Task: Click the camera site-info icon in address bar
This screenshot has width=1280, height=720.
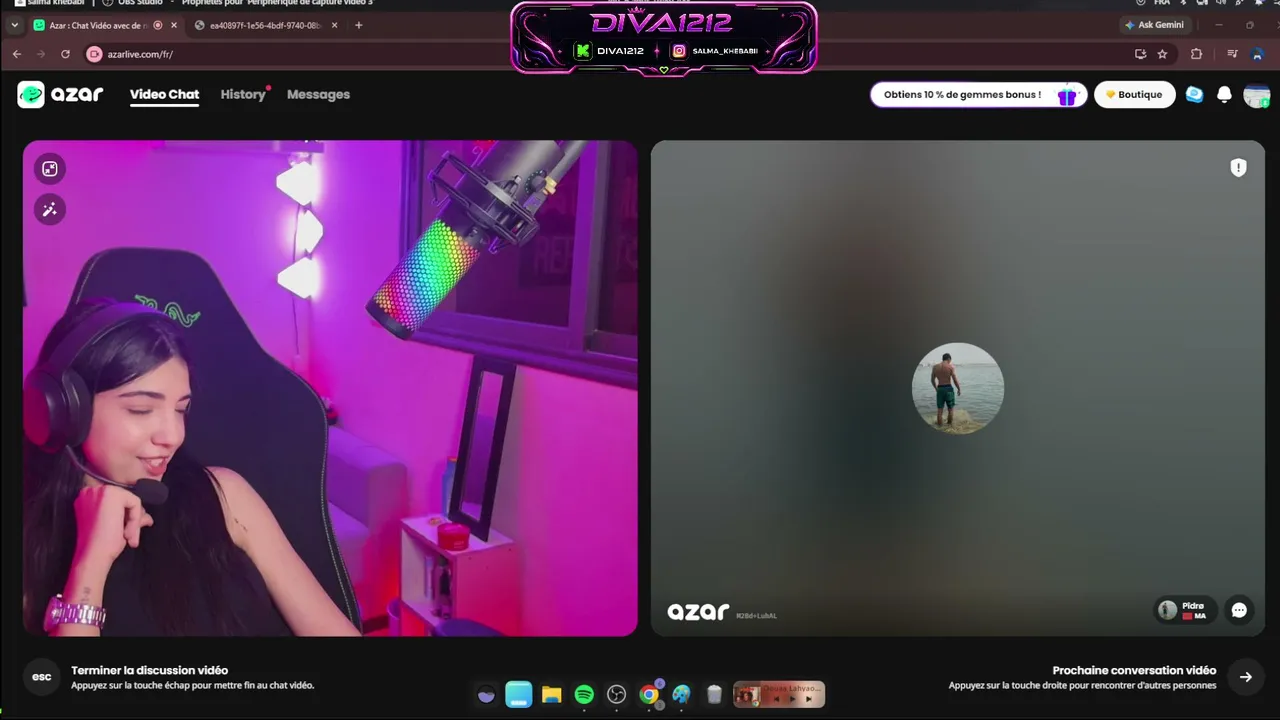Action: click(95, 54)
